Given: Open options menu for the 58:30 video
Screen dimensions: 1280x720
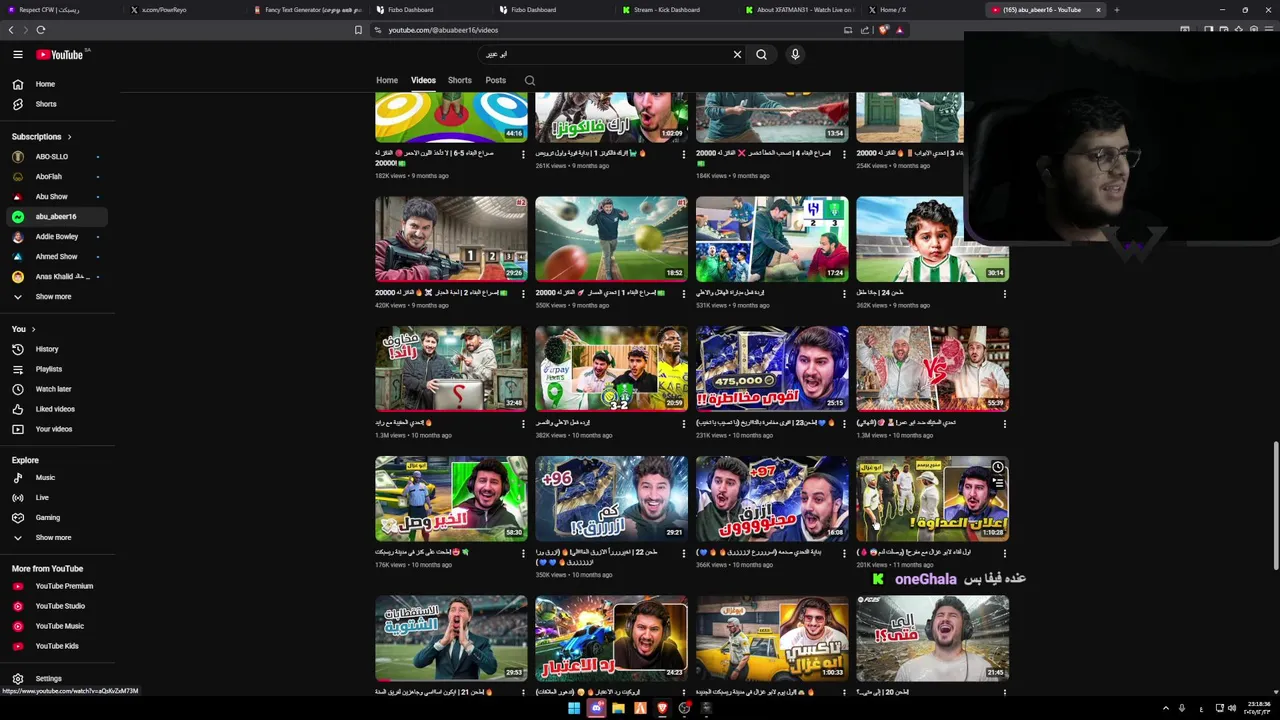Looking at the screenshot, I should pos(523,553).
